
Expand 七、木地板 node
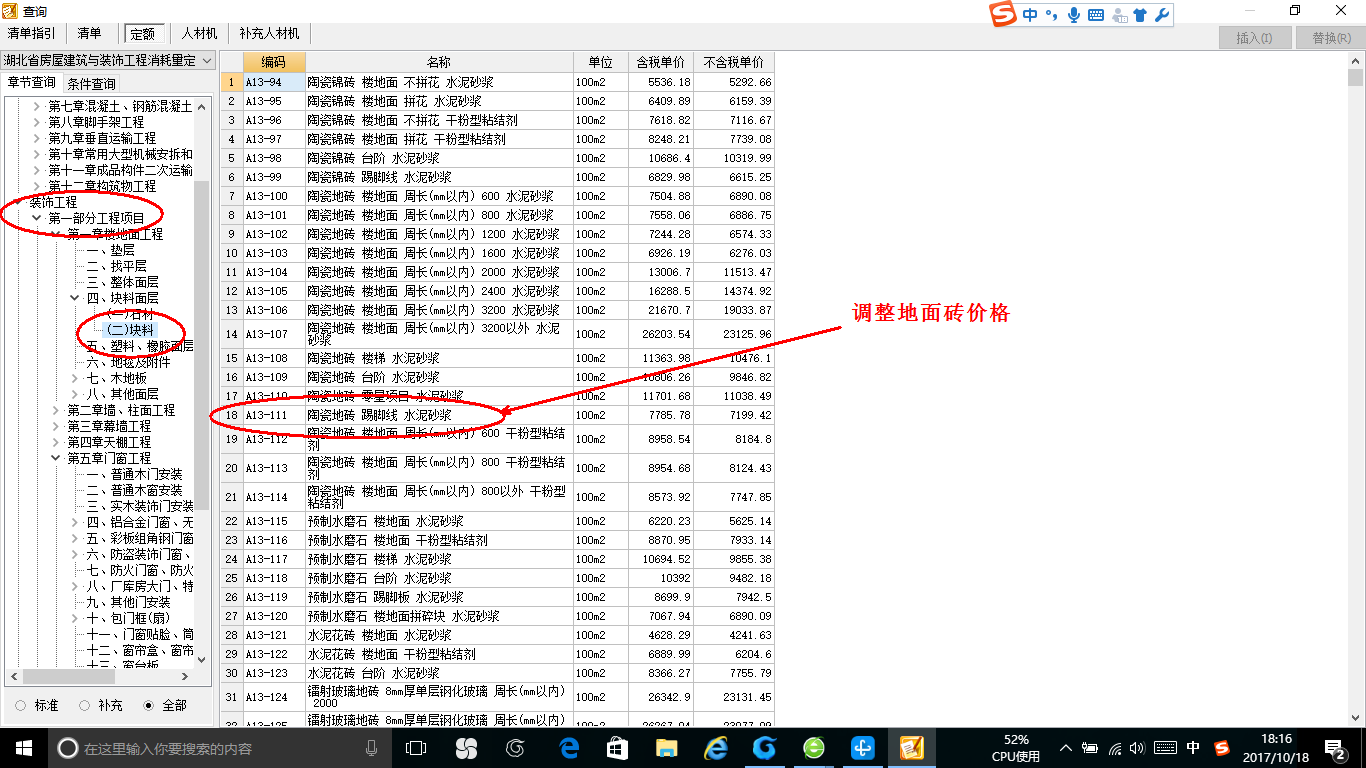[x=75, y=378]
